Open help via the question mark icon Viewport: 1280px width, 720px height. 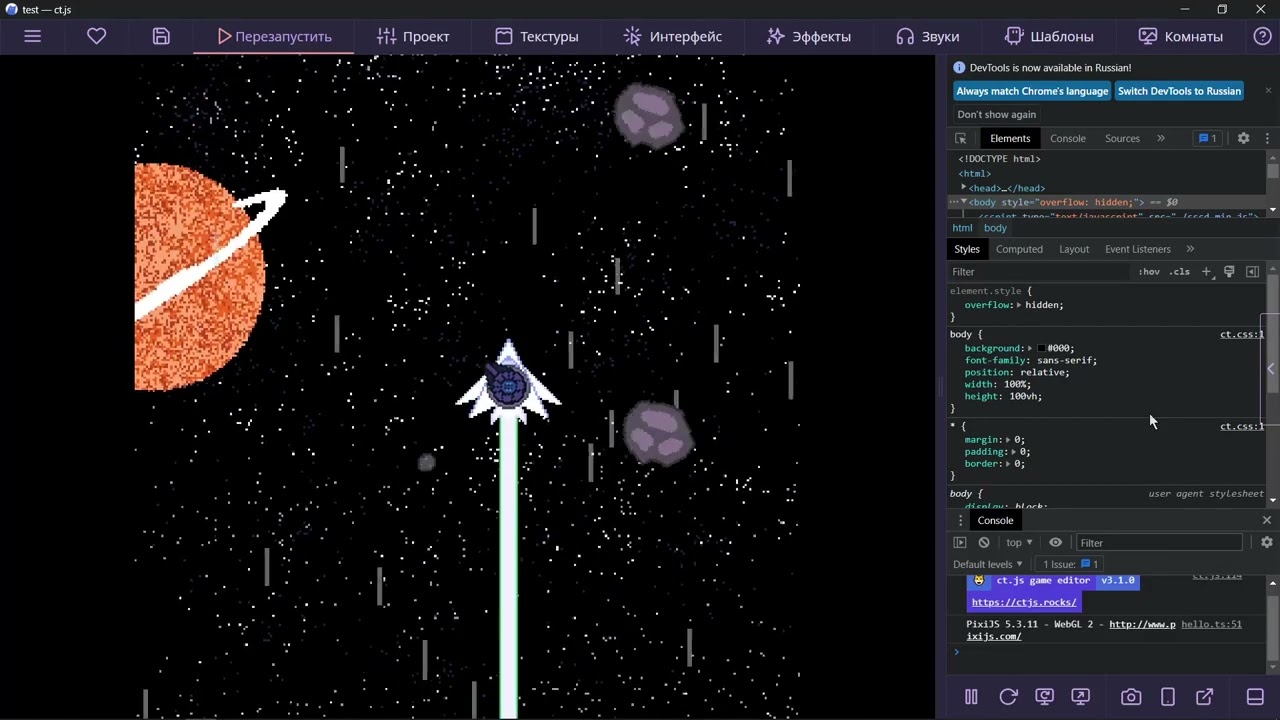point(1263,36)
